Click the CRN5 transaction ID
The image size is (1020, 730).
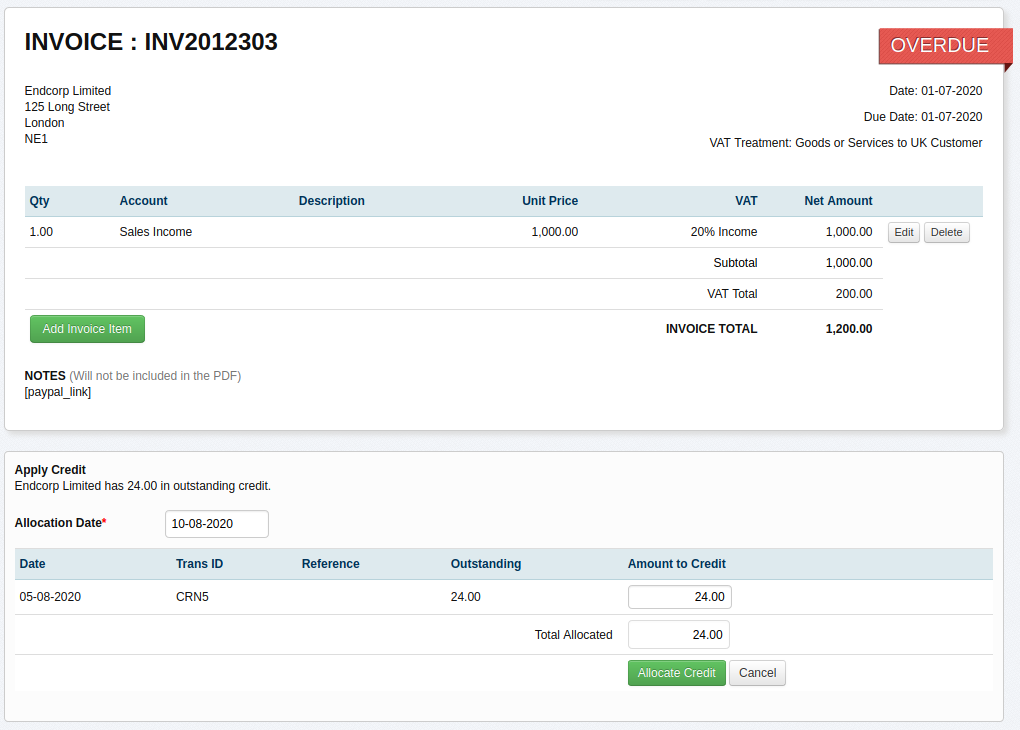tap(192, 597)
